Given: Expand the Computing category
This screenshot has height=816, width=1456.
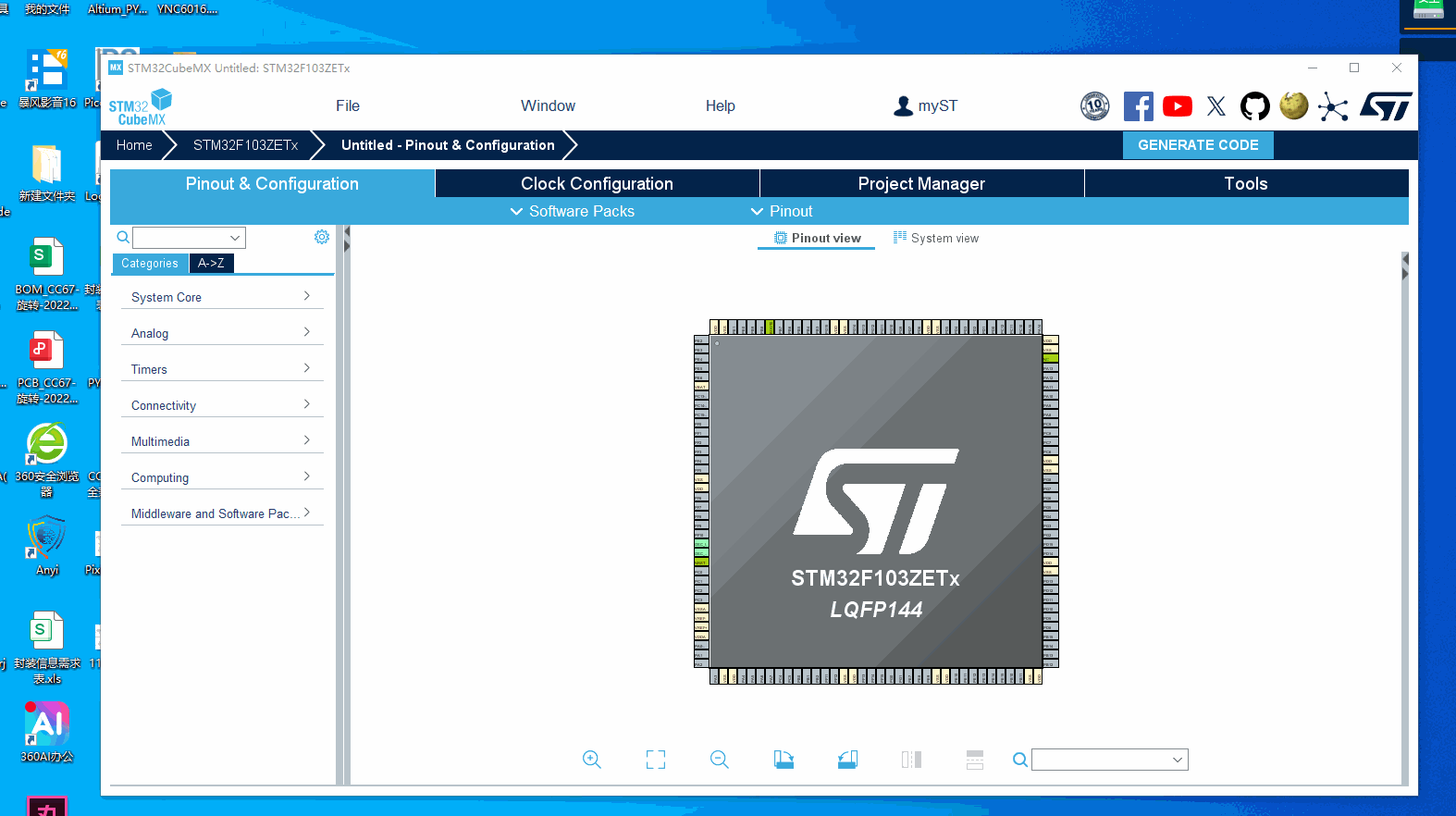Looking at the screenshot, I should pos(222,477).
